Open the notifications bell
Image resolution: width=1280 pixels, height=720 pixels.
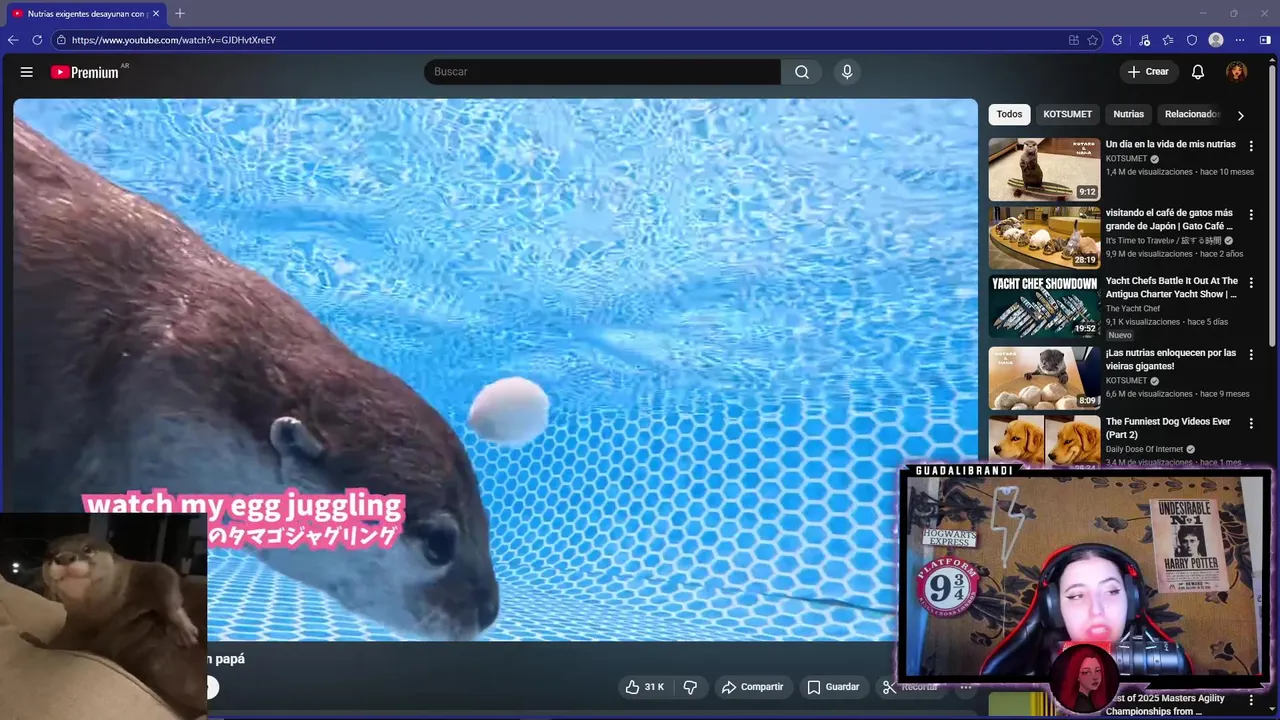(1198, 72)
